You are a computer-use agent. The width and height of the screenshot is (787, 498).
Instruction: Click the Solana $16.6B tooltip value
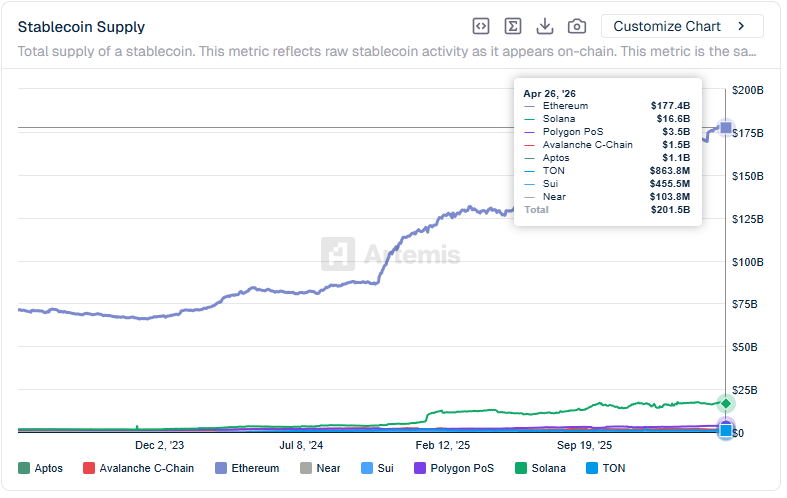(x=673, y=119)
